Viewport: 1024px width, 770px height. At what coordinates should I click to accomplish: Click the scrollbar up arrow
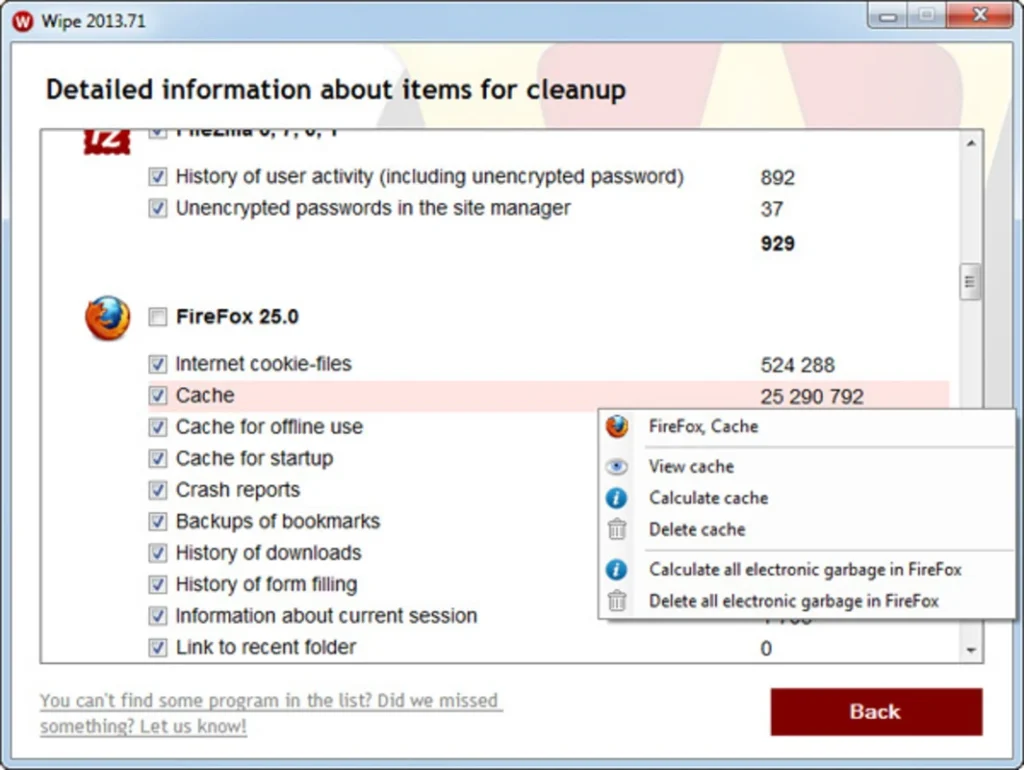(x=971, y=142)
